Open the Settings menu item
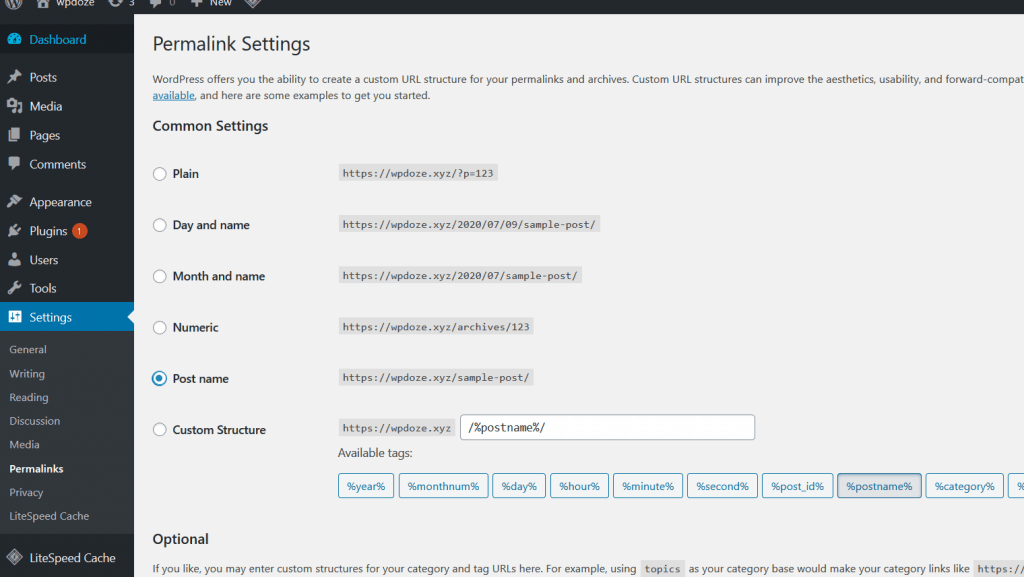1024x577 pixels. coord(67,317)
